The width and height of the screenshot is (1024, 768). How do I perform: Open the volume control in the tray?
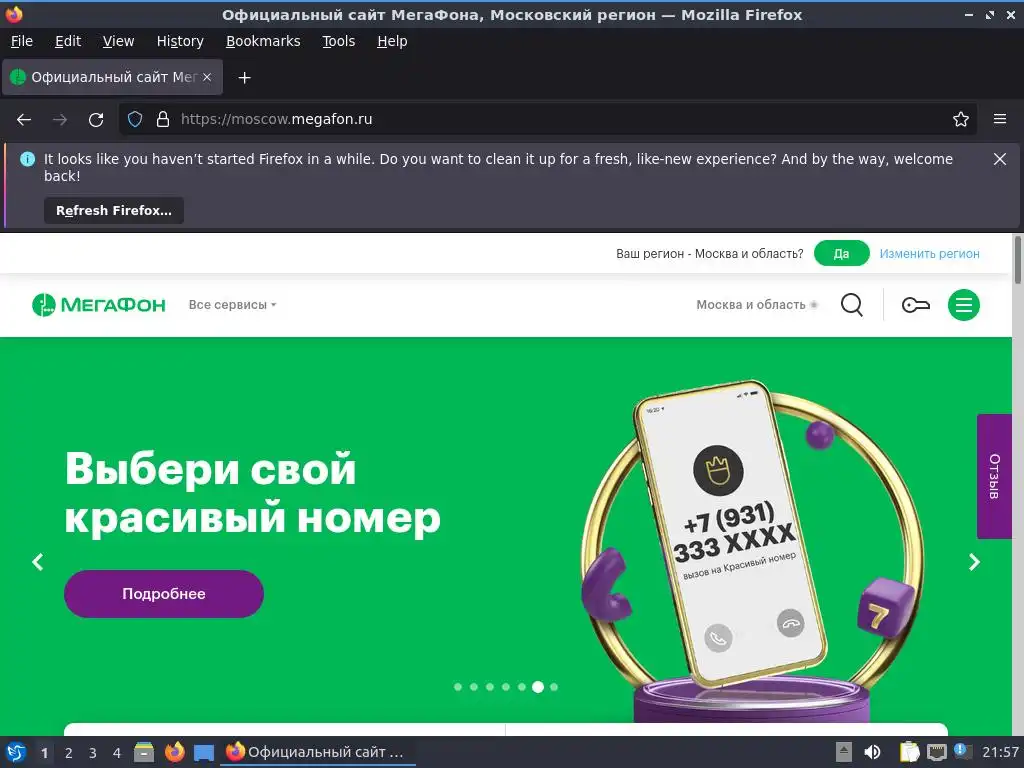pyautogui.click(x=872, y=752)
